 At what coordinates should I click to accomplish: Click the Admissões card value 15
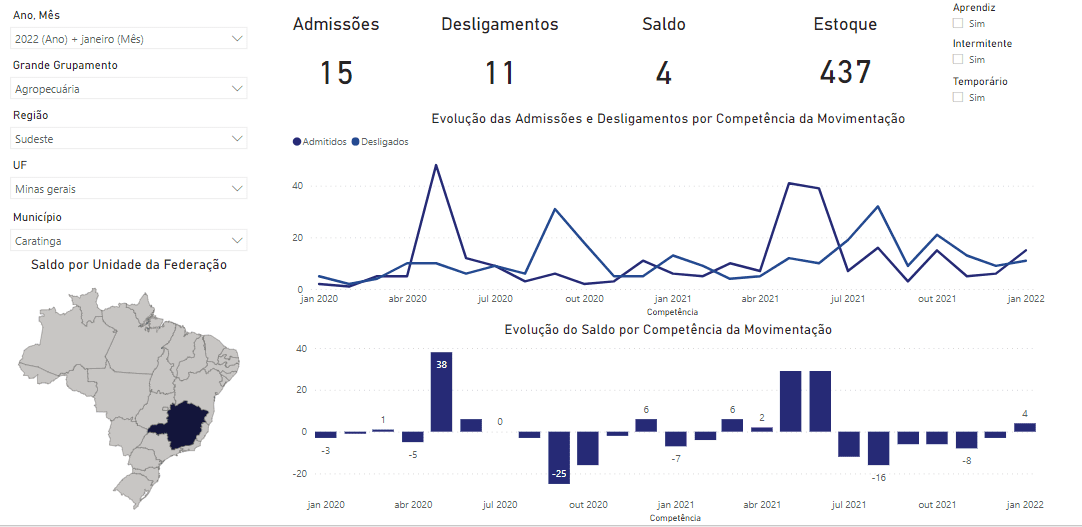pyautogui.click(x=336, y=73)
